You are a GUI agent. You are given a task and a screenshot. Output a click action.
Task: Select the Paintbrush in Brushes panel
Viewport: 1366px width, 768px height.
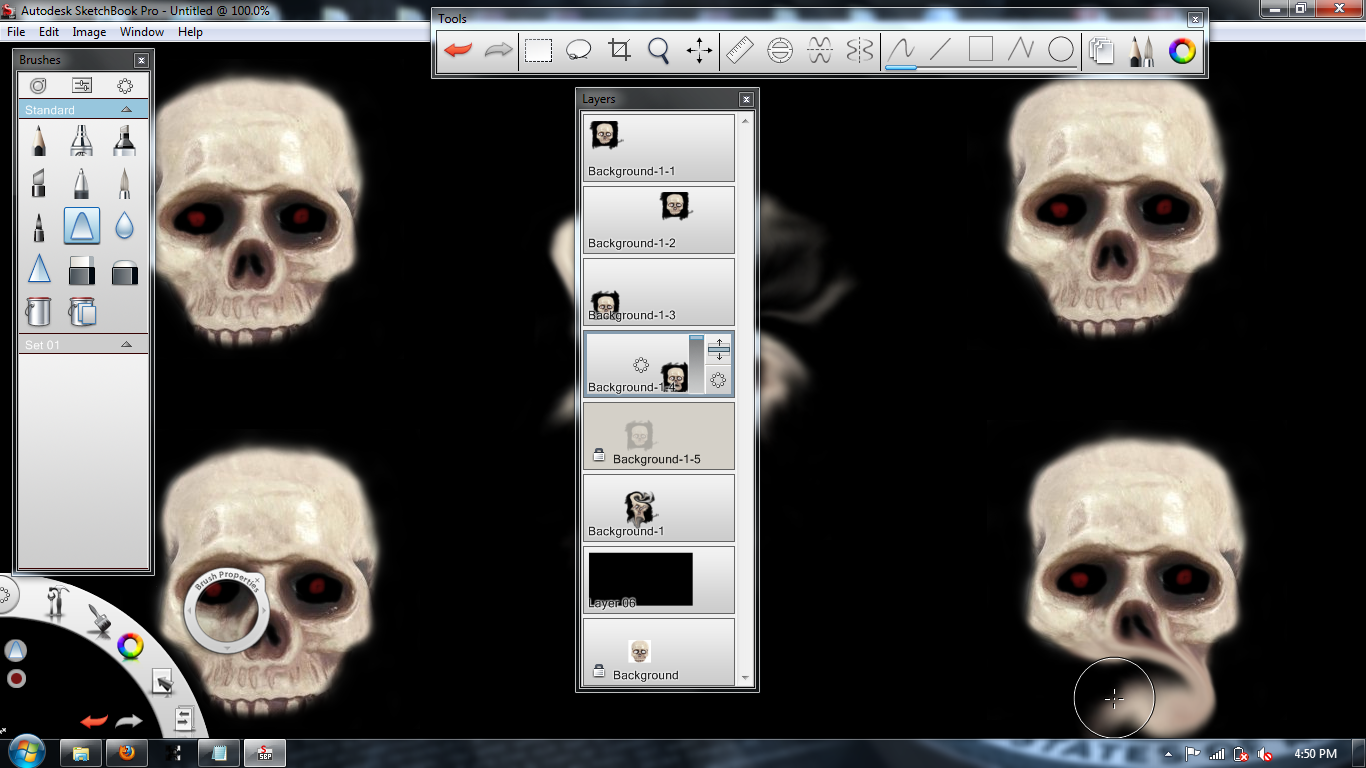point(124,183)
